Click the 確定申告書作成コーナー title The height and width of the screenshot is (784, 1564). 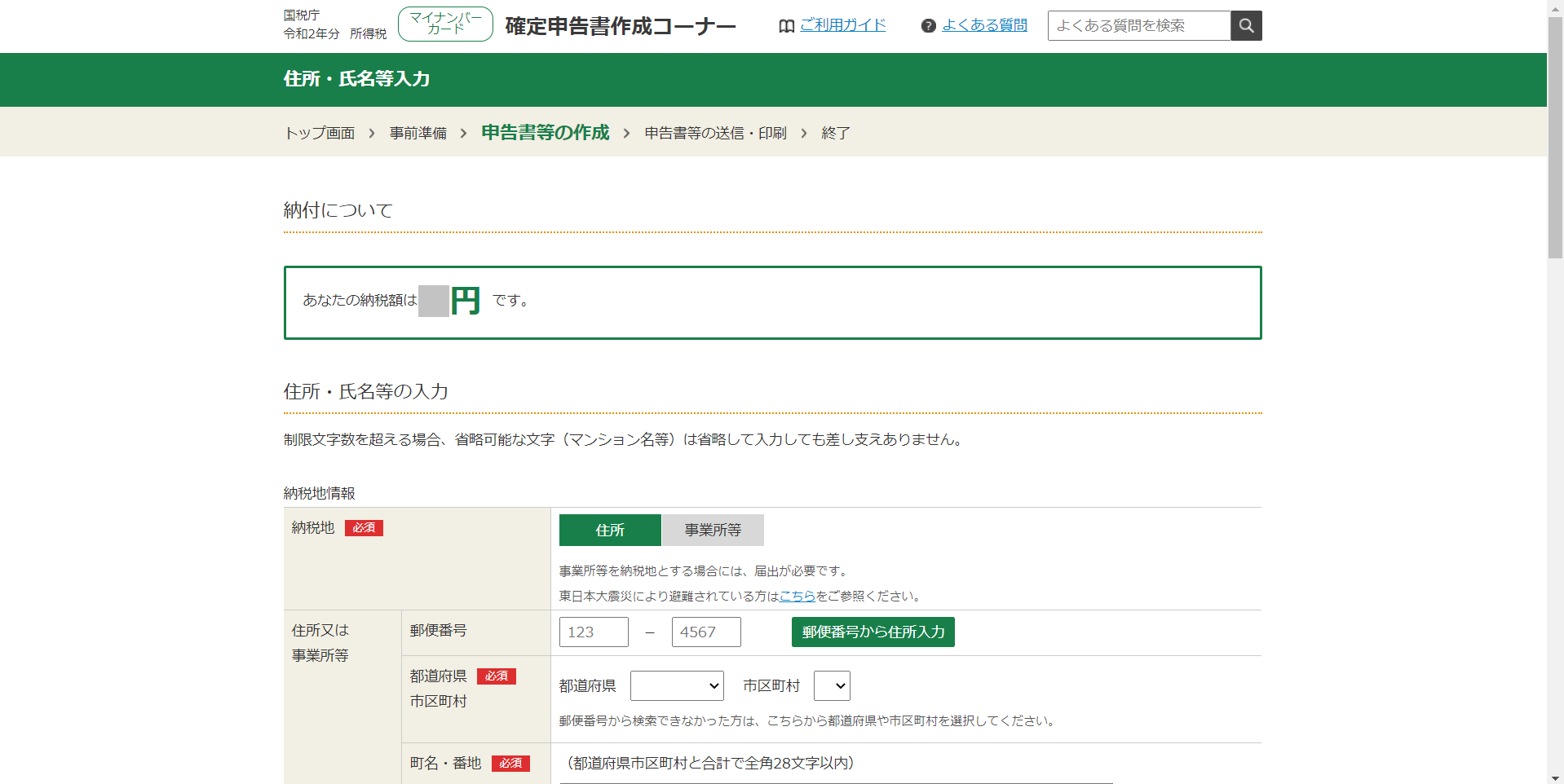[621, 26]
